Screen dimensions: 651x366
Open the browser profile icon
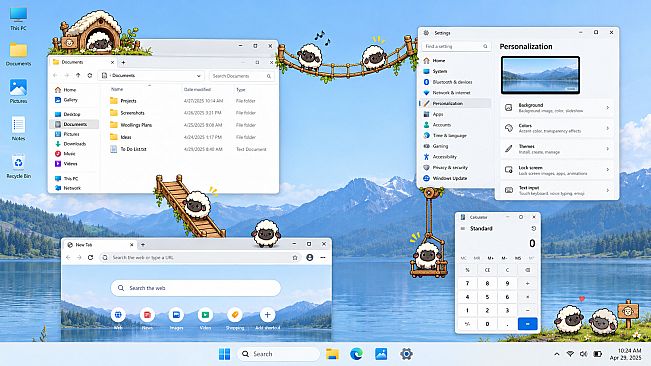click(310, 257)
